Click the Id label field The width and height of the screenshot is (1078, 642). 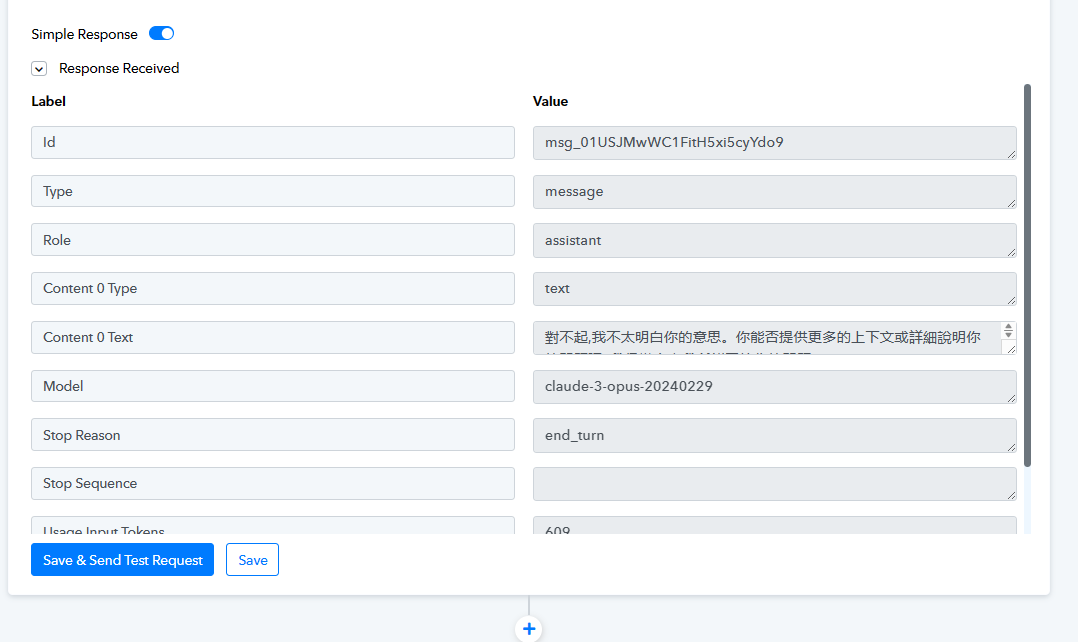272,142
